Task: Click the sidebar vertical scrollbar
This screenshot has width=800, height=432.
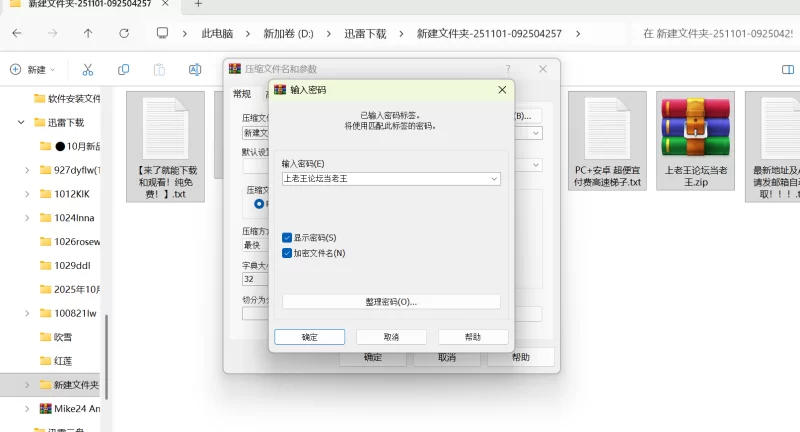Action: tap(106, 357)
